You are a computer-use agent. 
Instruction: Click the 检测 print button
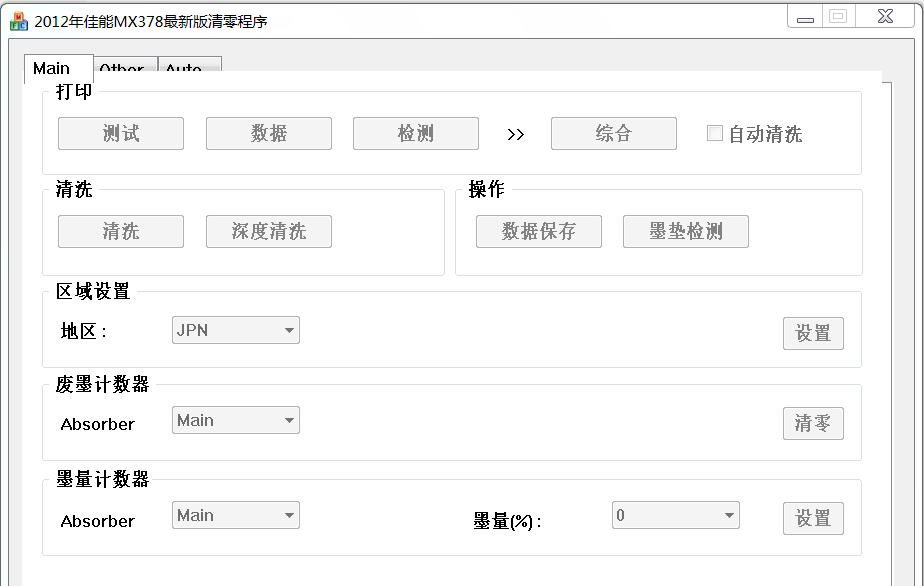[x=416, y=133]
